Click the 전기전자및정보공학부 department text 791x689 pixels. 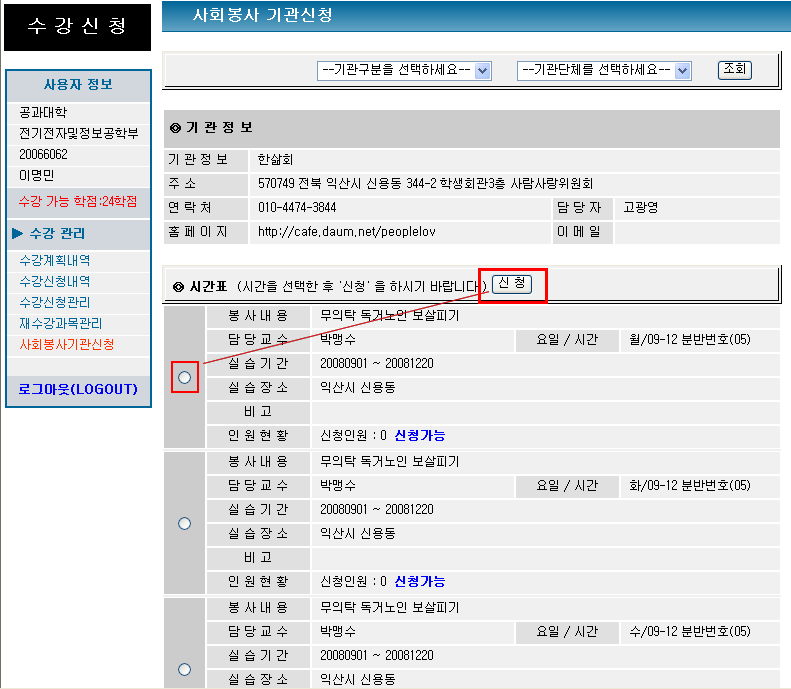[79, 133]
